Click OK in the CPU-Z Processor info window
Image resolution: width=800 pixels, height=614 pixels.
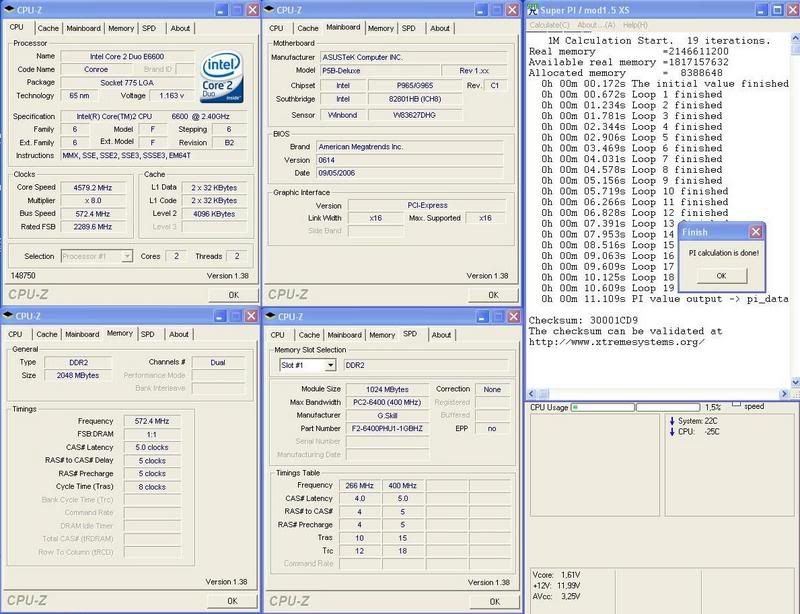click(x=234, y=295)
